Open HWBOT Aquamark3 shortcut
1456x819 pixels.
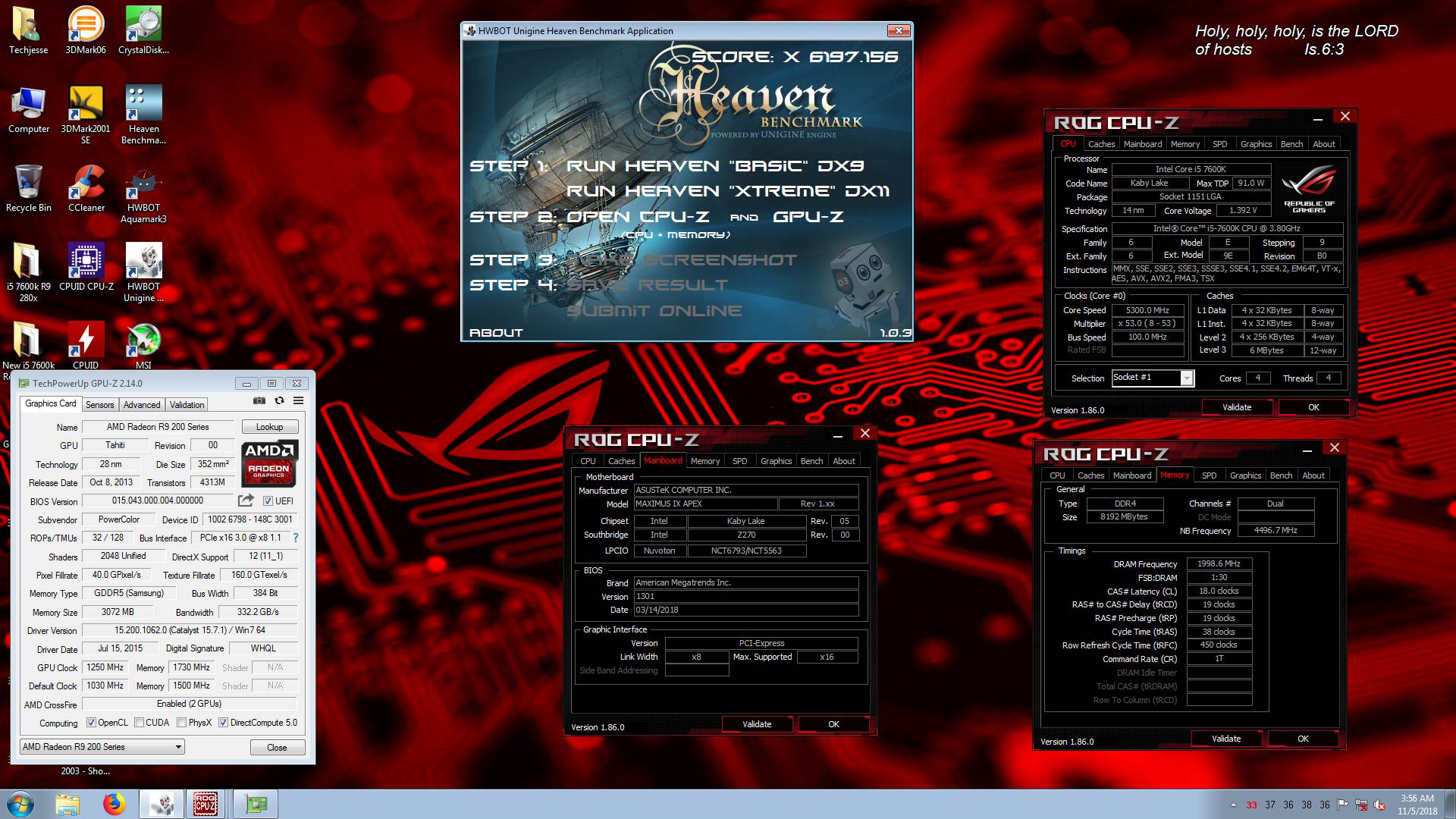[x=143, y=194]
